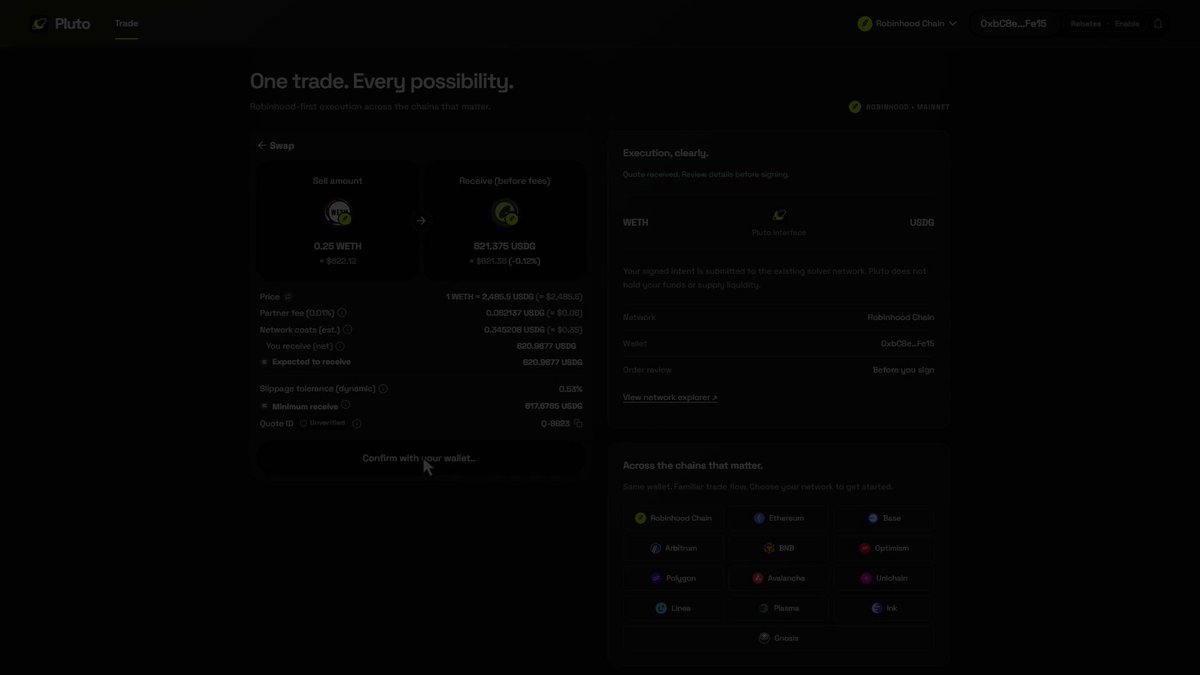Screen dimensions: 1200x675
Task: Switch to the Trade tab
Action: click(127, 24)
